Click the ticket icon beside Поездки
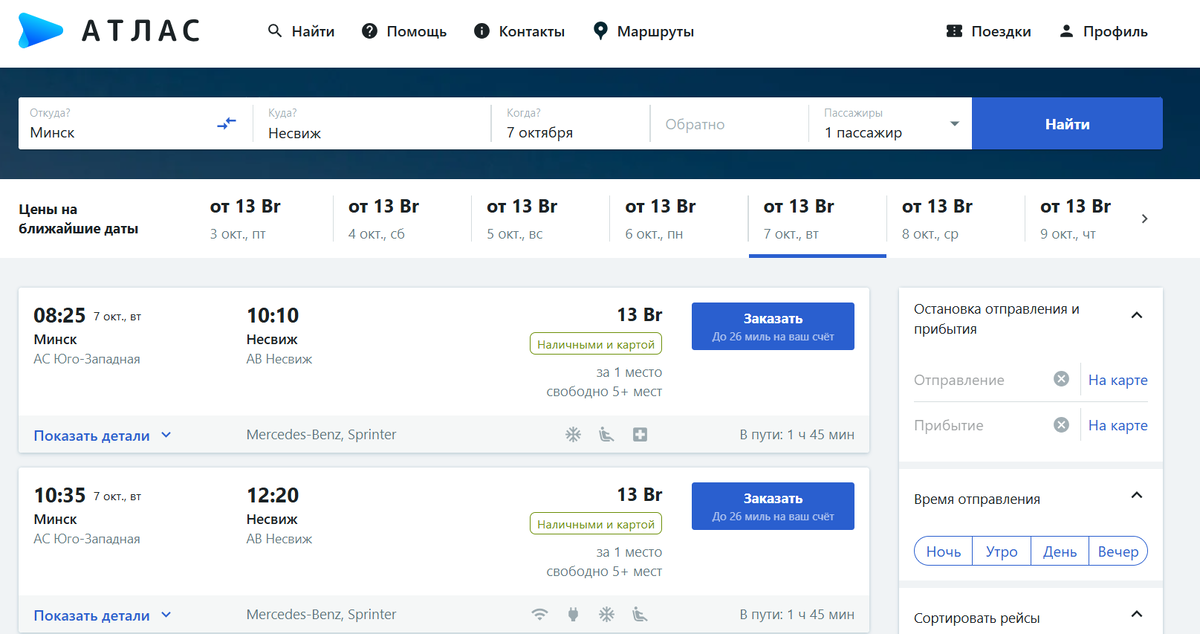The image size is (1200, 634). (x=954, y=31)
